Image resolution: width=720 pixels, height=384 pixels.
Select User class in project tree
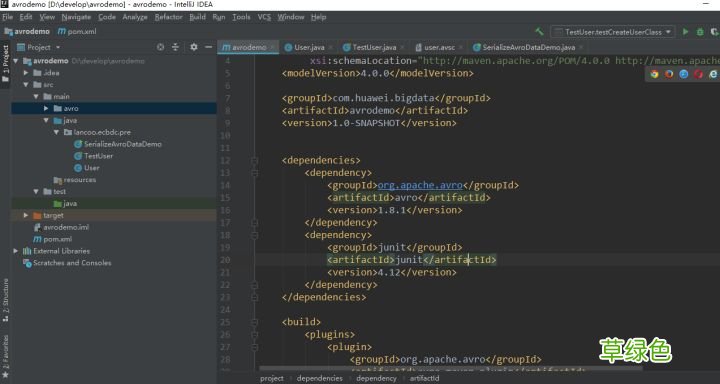(87, 168)
